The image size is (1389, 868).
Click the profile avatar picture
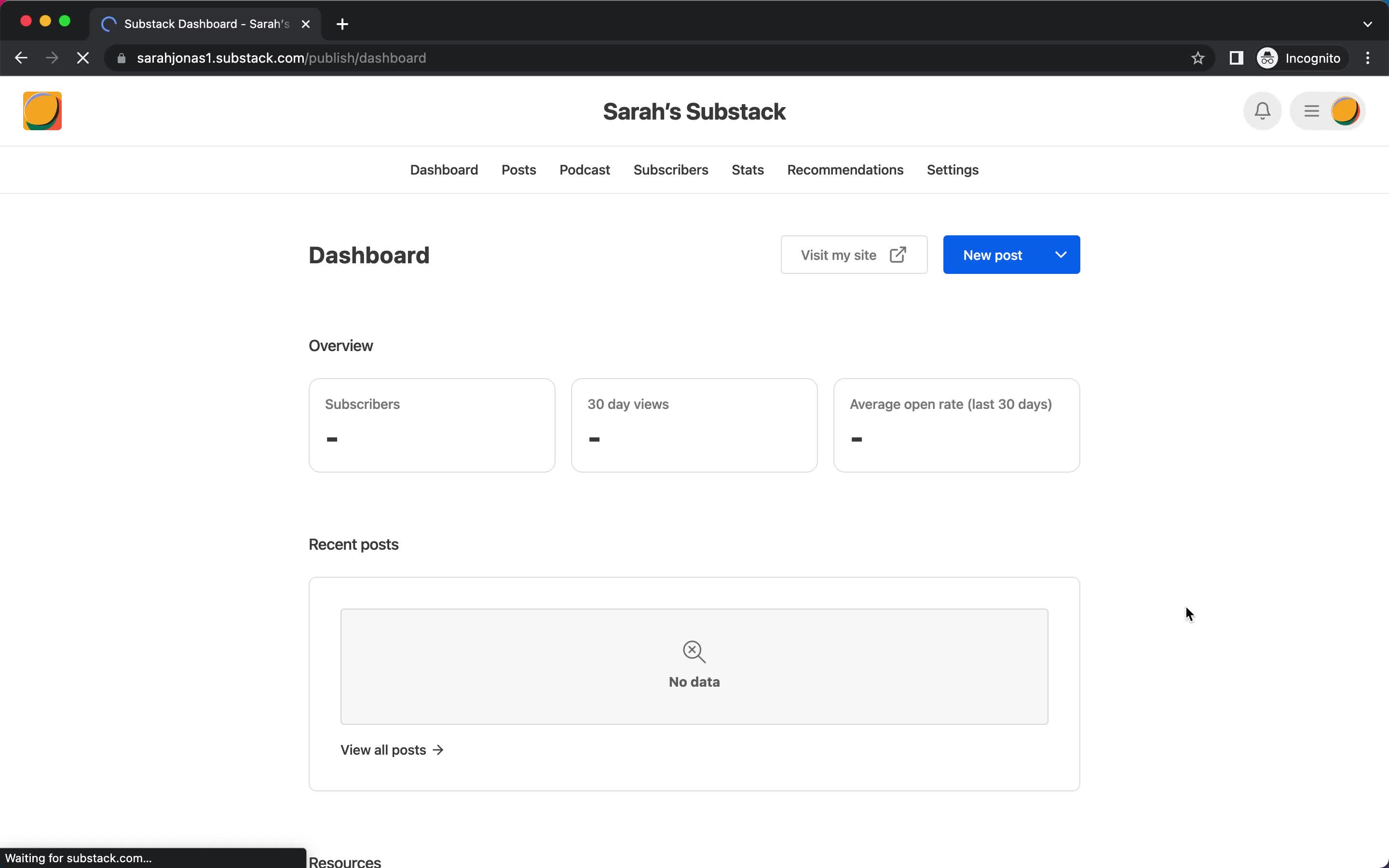tap(1345, 111)
